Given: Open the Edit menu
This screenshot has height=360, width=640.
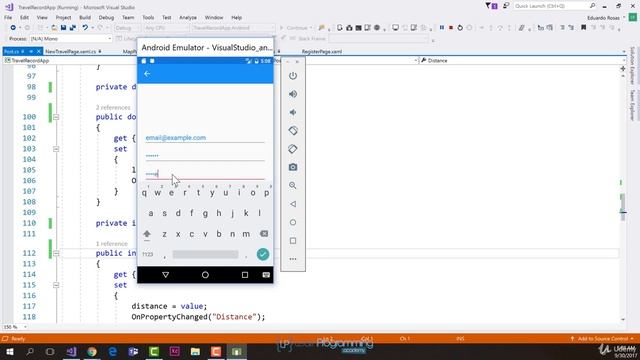Looking at the screenshot, I should pos(24,18).
